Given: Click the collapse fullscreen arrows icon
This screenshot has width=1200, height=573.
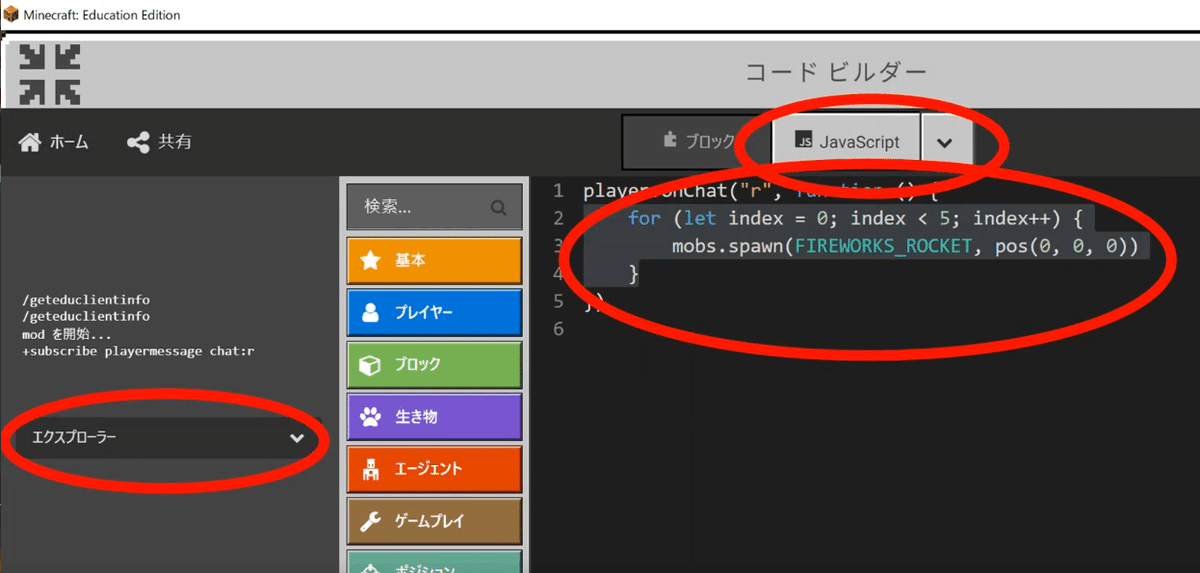Looking at the screenshot, I should [x=50, y=75].
